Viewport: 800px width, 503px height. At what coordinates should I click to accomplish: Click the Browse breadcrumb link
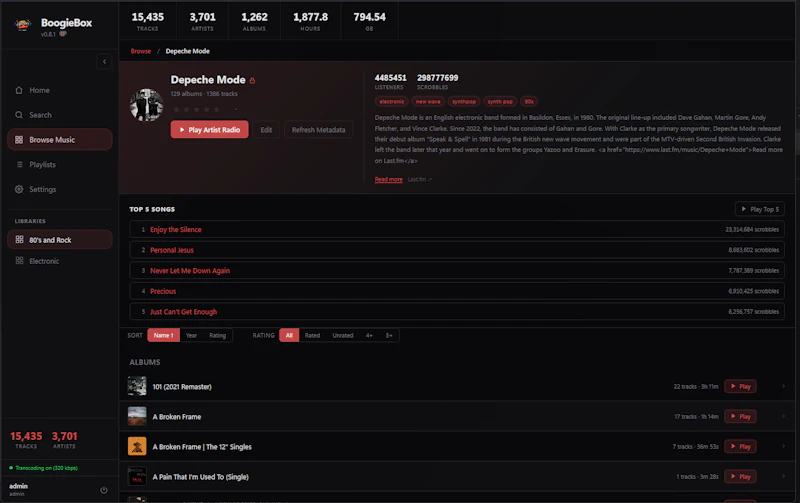pyautogui.click(x=141, y=51)
